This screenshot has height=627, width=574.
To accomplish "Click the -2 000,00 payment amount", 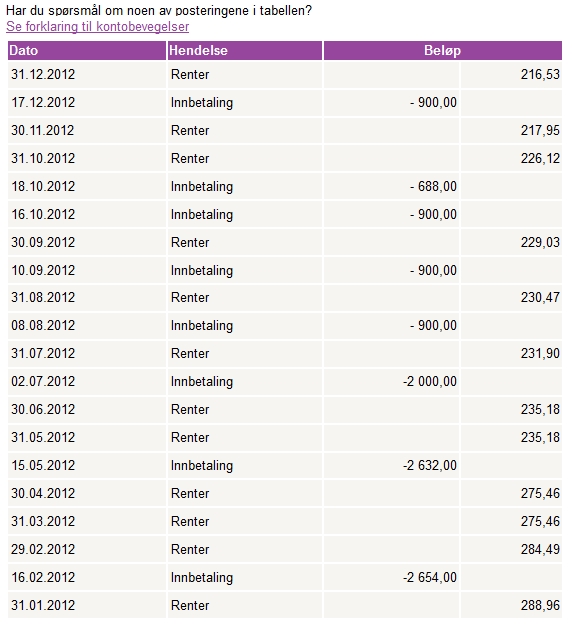I will [x=430, y=381].
